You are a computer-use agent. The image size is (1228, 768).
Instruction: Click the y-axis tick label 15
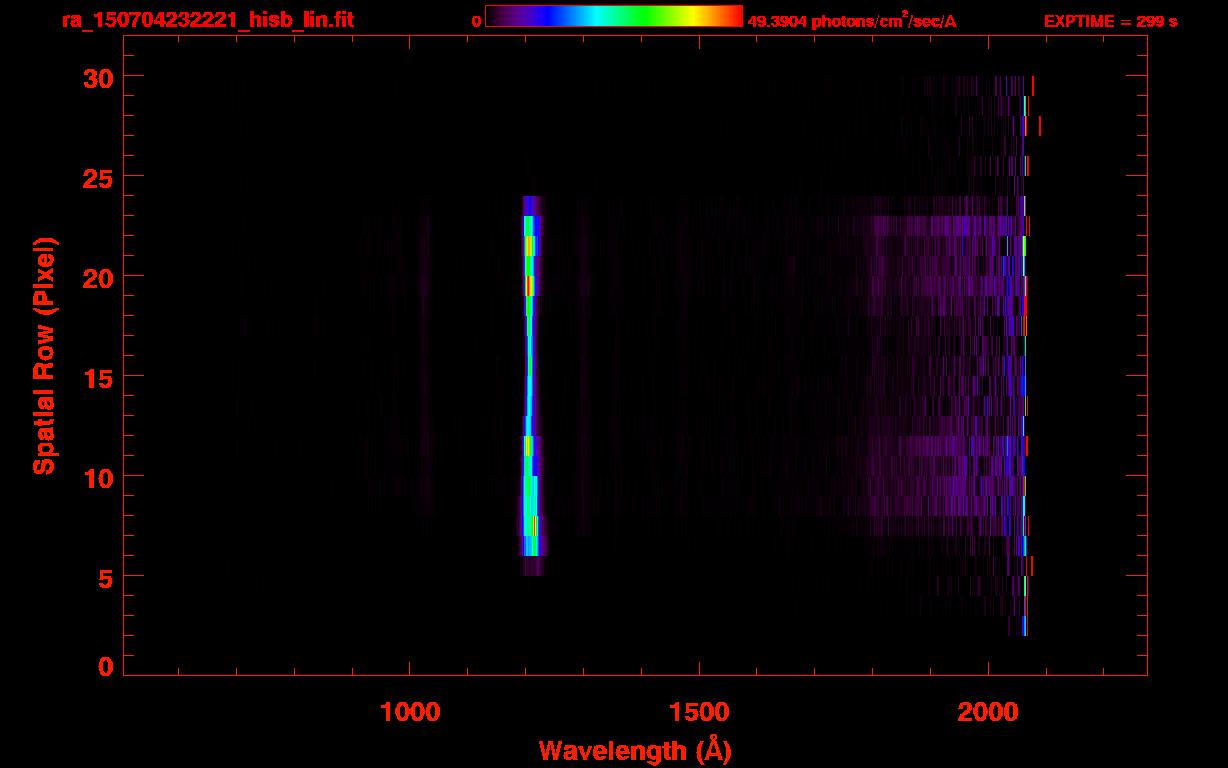coord(97,377)
